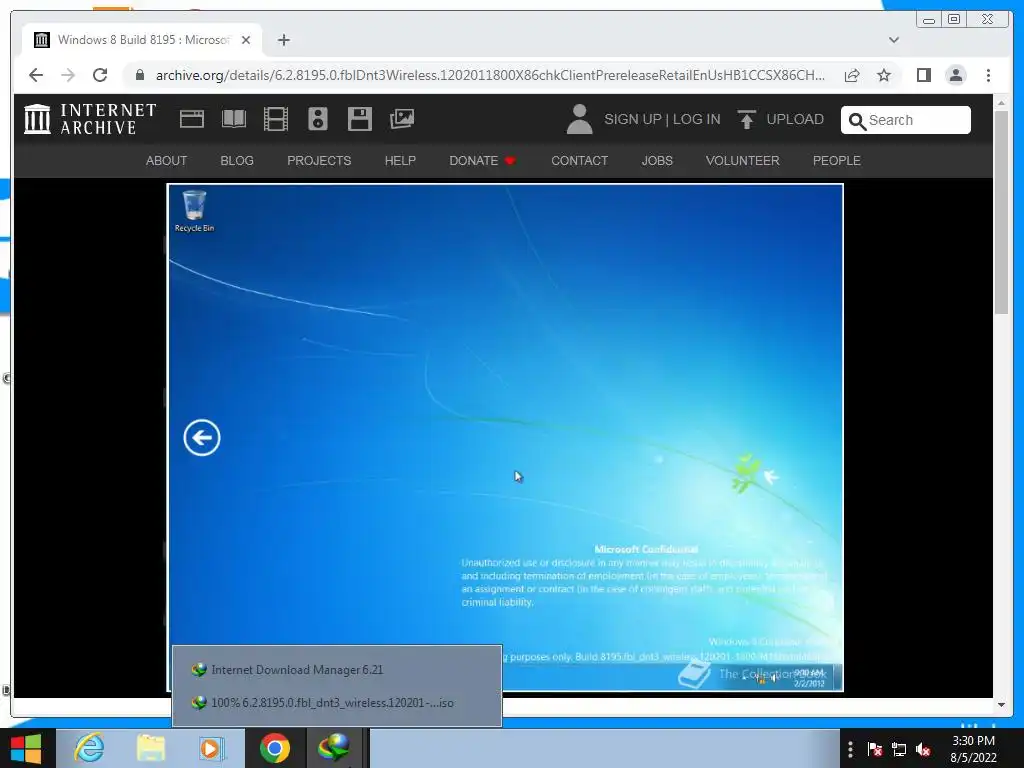This screenshot has width=1024, height=768.
Task: Open the media player taskbar icon
Action: pyautogui.click(x=212, y=748)
